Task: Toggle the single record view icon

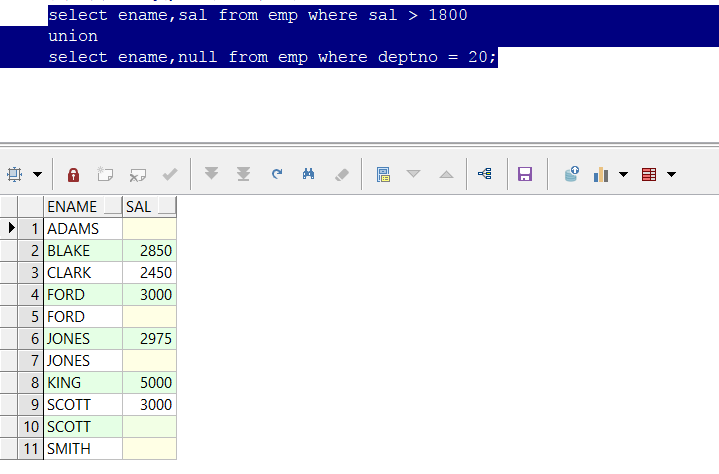Action: click(383, 174)
